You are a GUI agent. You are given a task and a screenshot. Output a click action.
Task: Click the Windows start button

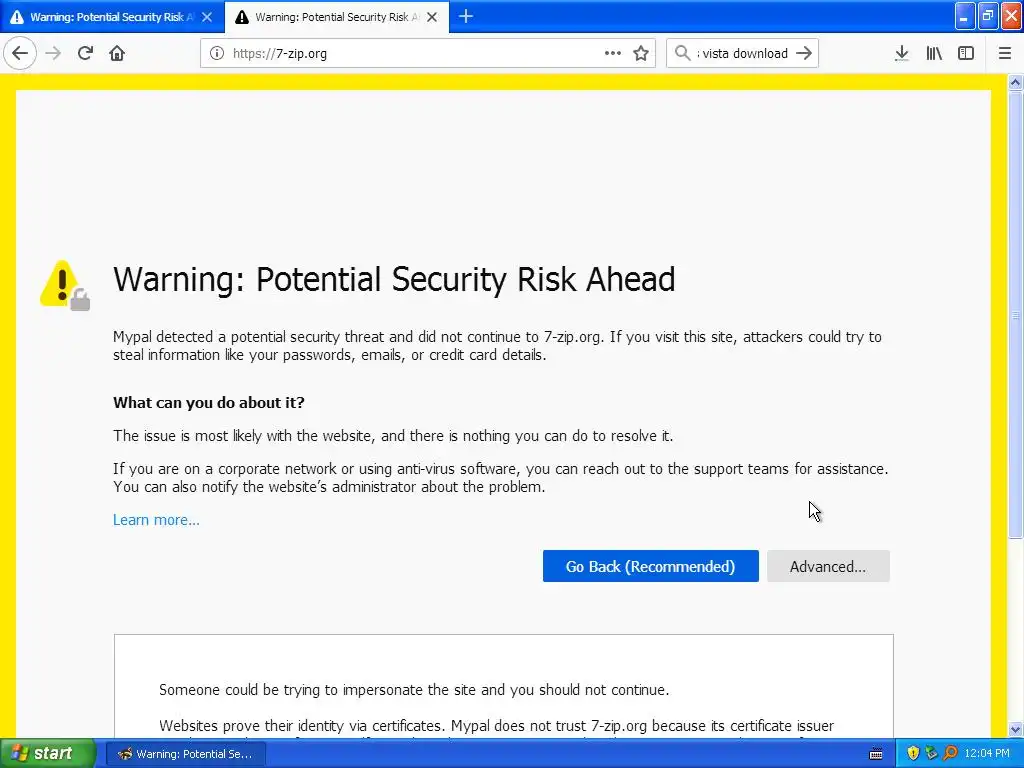(x=48, y=754)
